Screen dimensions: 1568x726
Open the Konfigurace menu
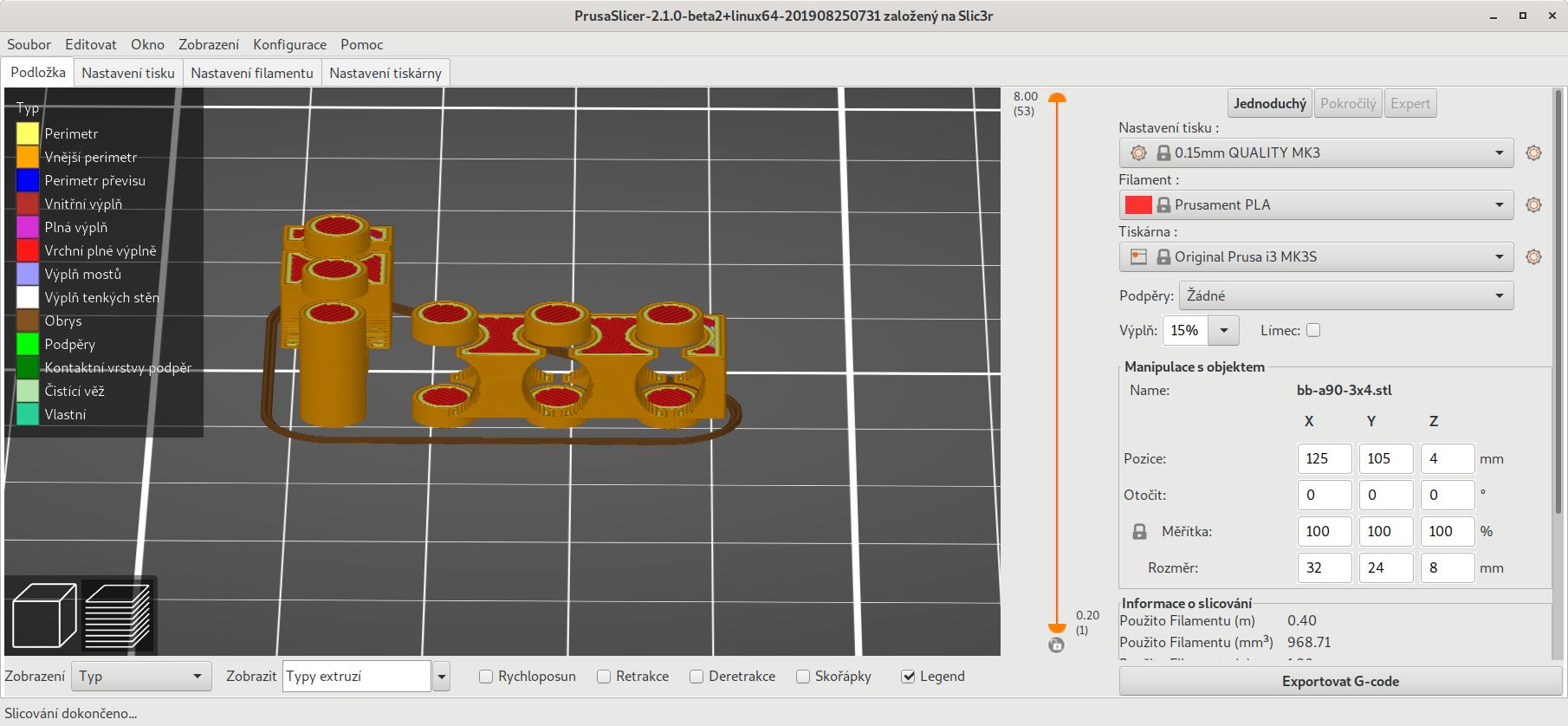(289, 44)
